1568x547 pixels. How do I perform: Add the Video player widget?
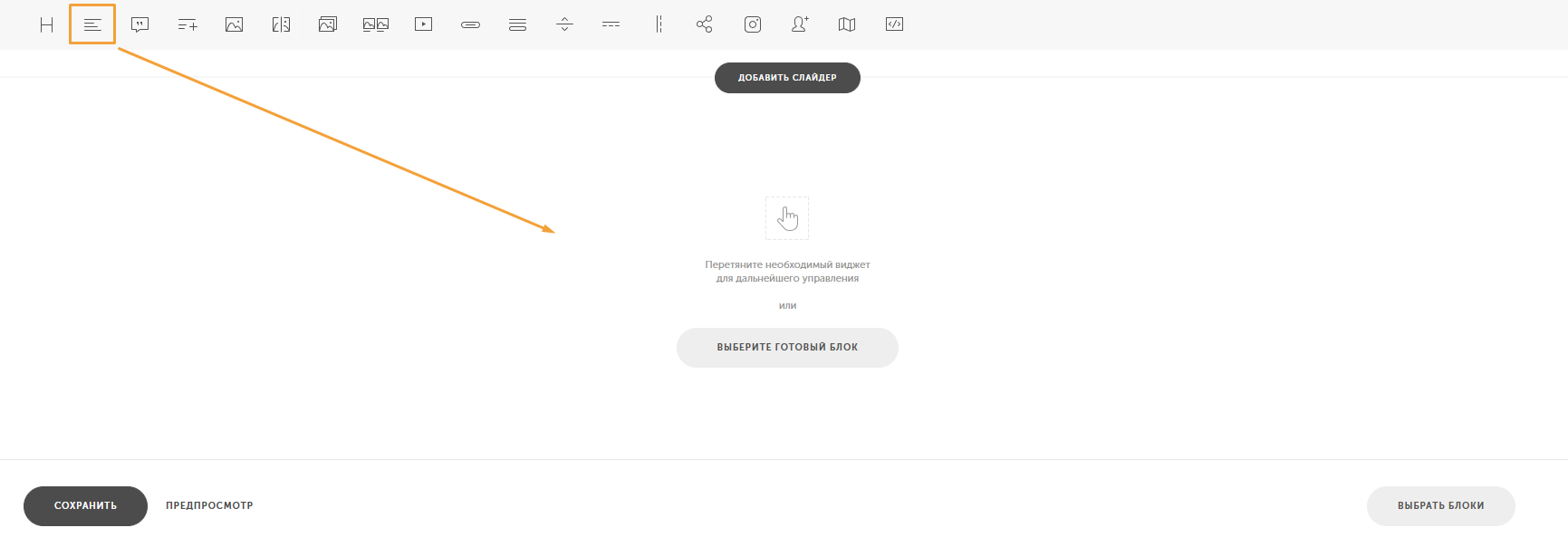click(423, 24)
